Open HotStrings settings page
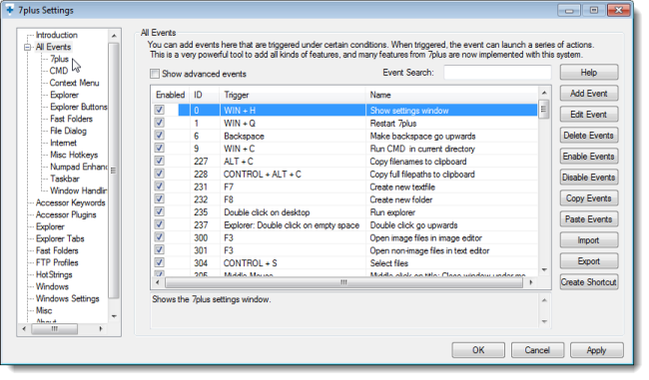This screenshot has width=649, height=380. pyautogui.click(x=54, y=275)
